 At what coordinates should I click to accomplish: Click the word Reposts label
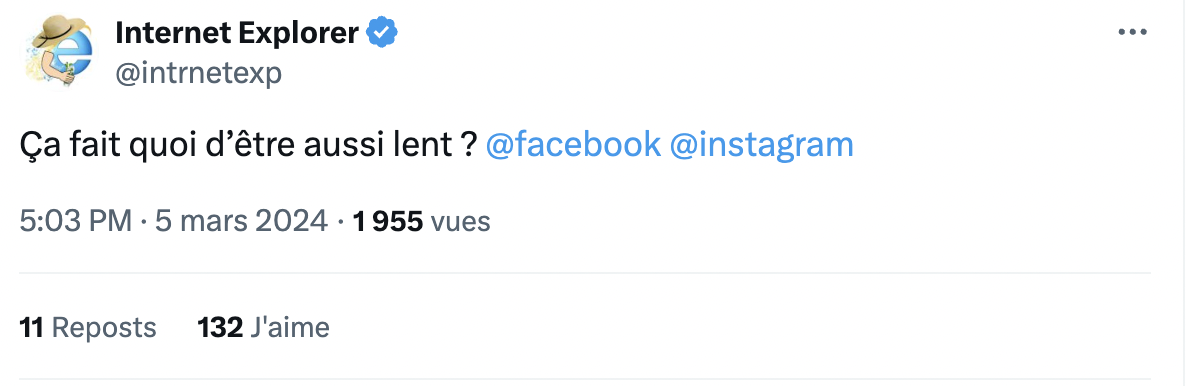tap(104, 328)
